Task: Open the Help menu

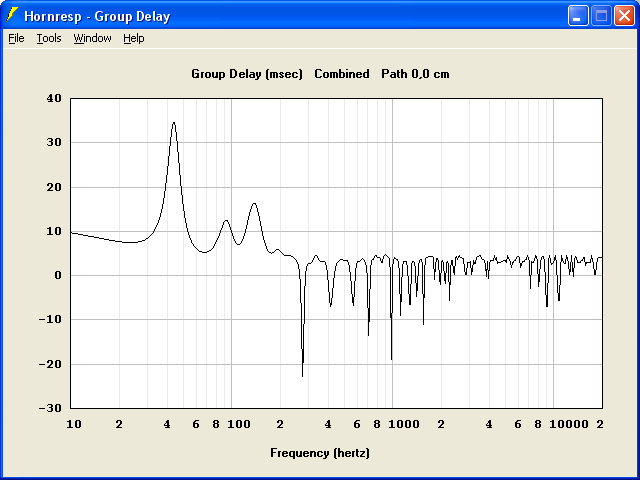Action: (x=134, y=38)
